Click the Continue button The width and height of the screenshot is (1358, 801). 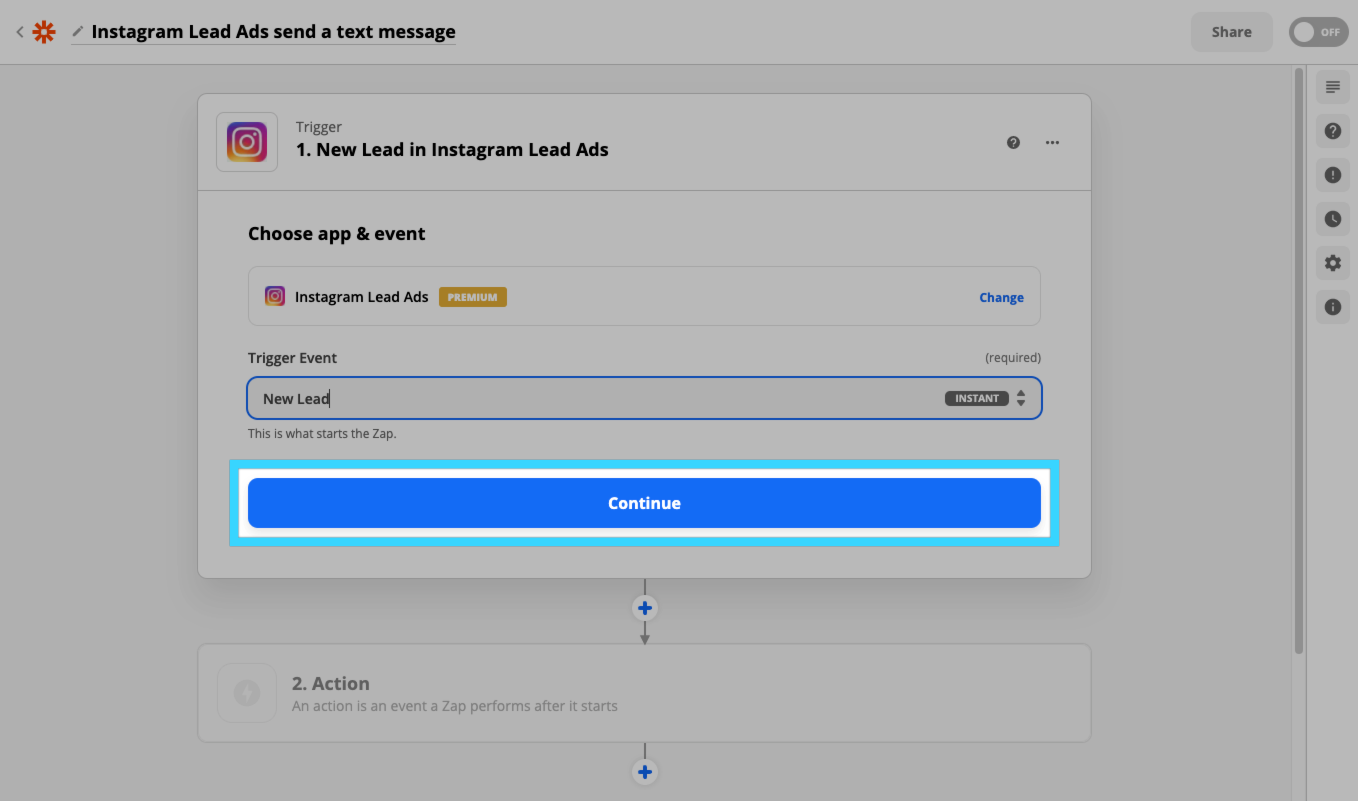click(x=644, y=503)
